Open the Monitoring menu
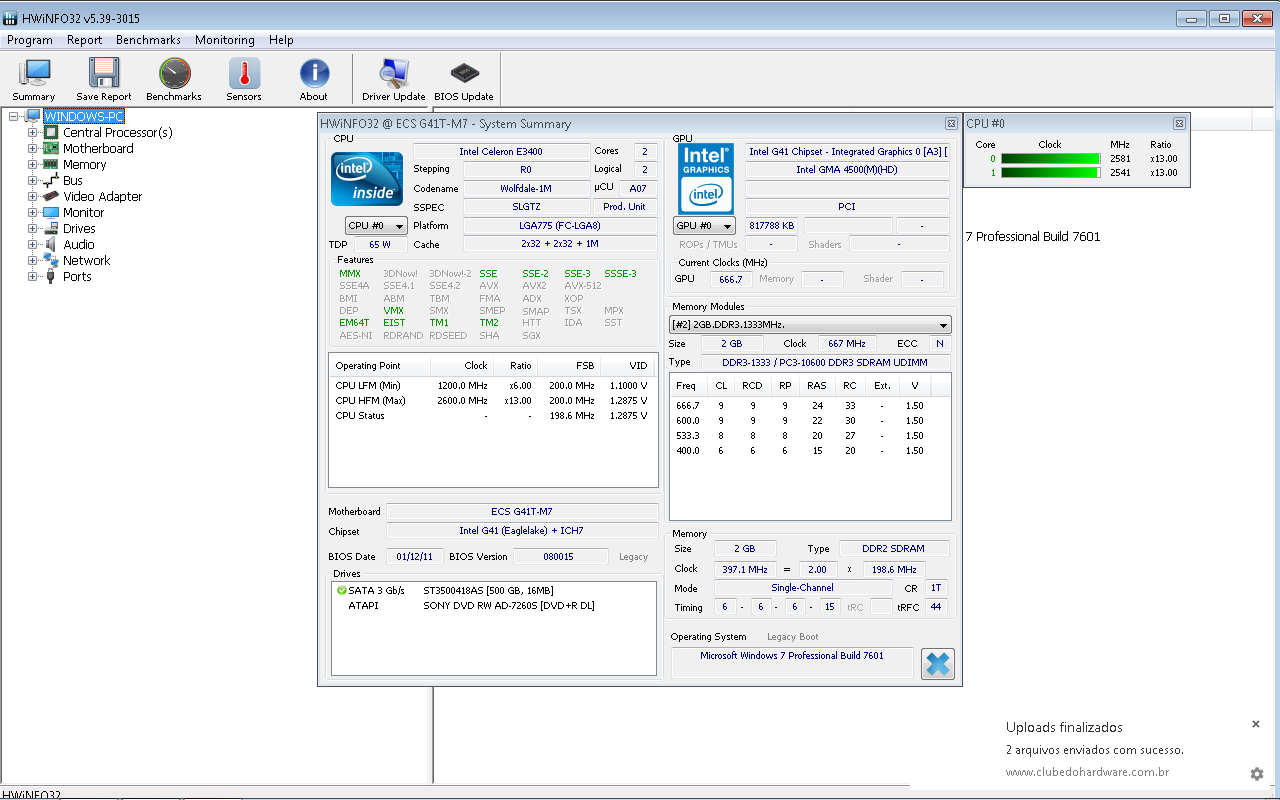This screenshot has height=800, width=1280. point(224,40)
